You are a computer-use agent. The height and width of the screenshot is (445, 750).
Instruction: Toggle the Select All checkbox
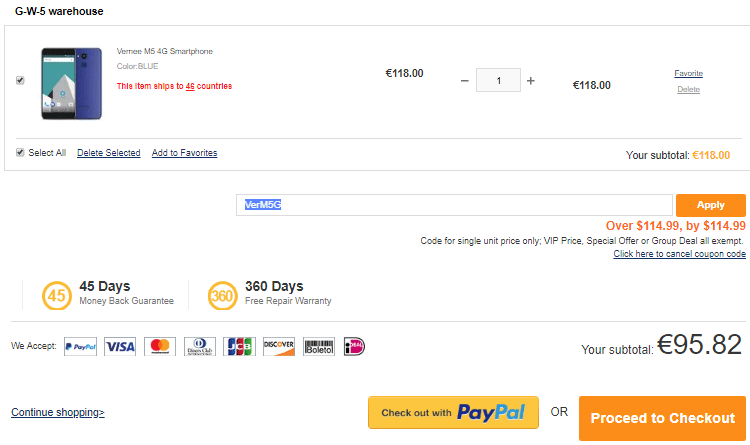tap(20, 153)
